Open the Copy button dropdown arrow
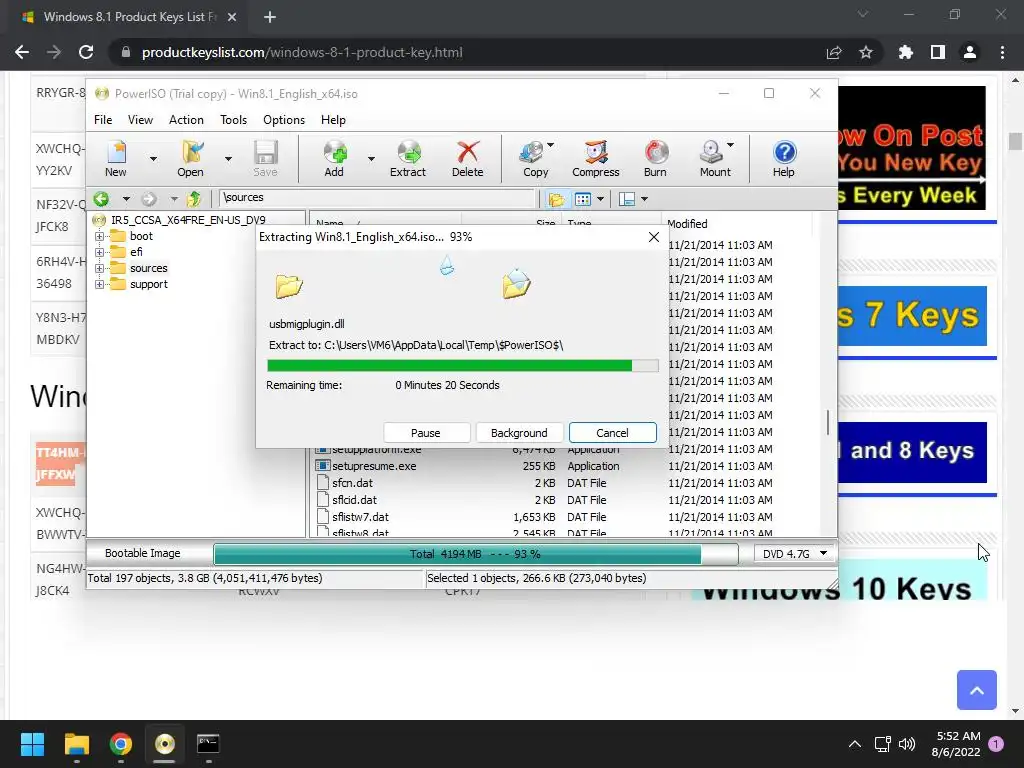Screen dimensions: 1024x768 pos(551,145)
